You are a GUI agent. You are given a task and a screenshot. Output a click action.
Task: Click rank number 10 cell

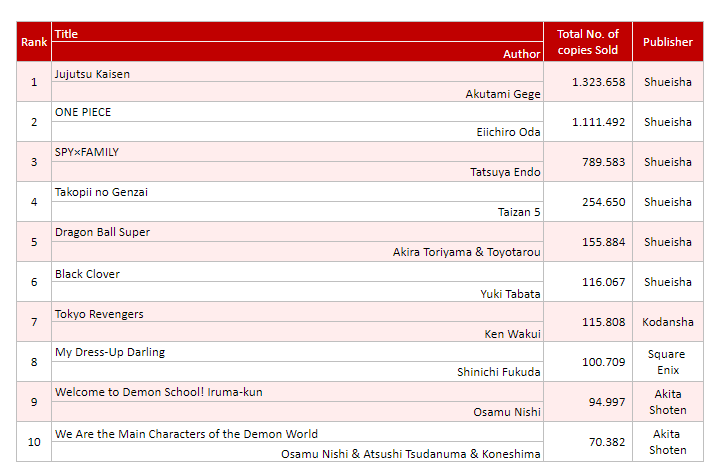pos(34,442)
